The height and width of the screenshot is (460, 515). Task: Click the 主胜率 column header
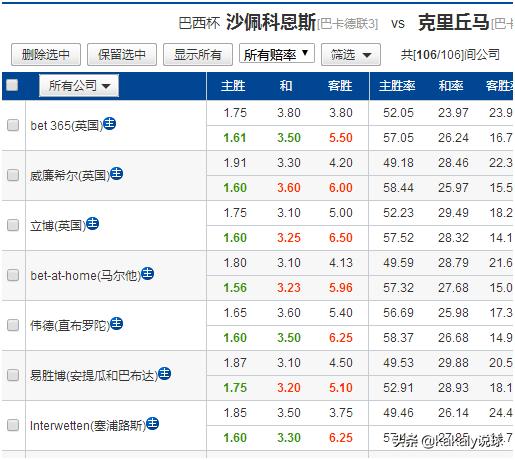[x=397, y=86]
